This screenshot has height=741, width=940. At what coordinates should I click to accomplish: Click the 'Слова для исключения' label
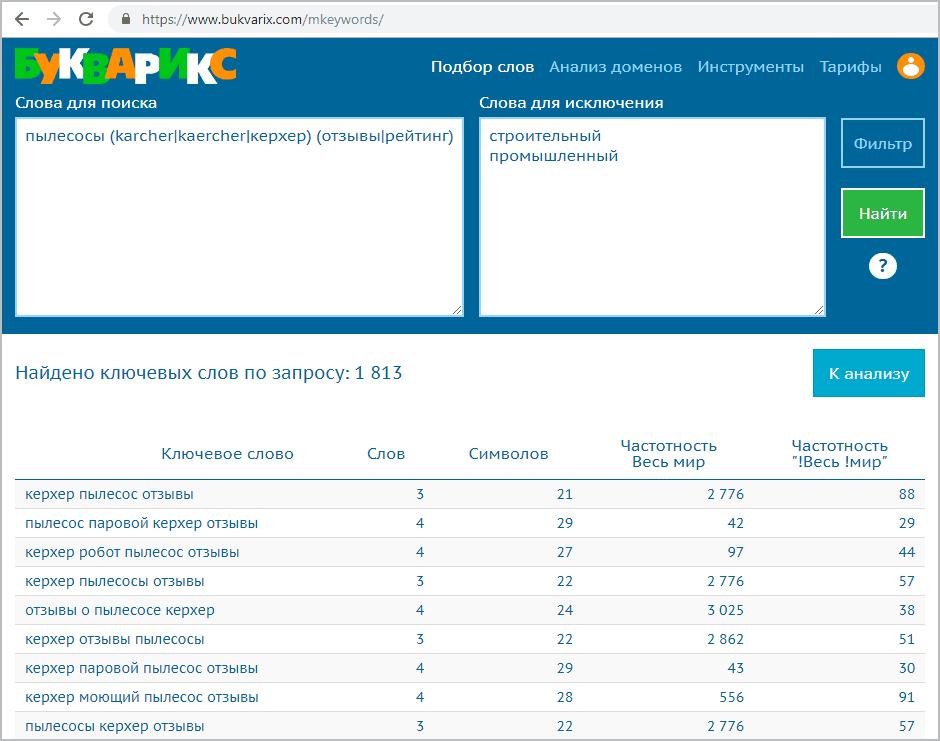coord(571,103)
